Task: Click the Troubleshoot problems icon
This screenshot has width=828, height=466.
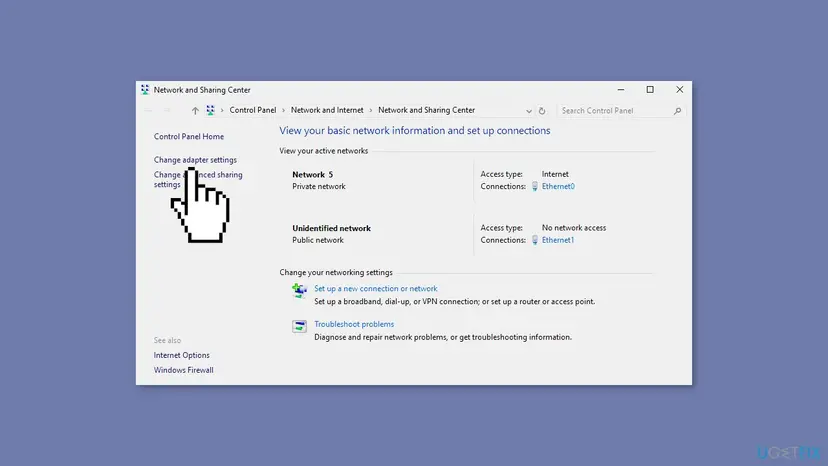Action: [x=299, y=326]
